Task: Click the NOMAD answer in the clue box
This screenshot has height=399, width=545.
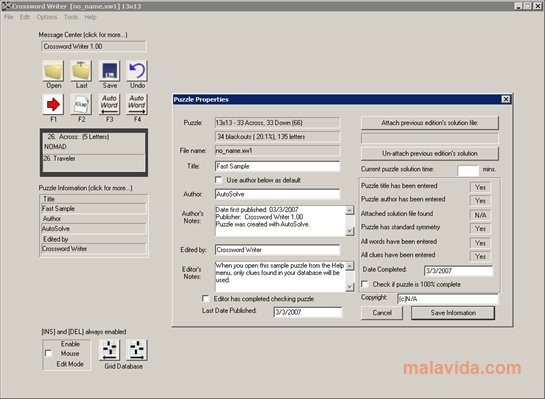Action: pos(55,147)
